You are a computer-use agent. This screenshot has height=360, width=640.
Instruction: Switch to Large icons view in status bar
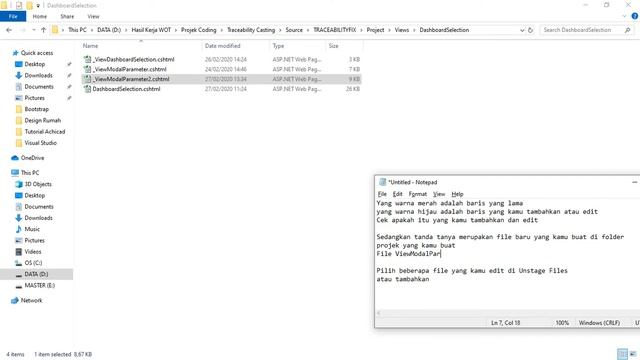(633, 354)
